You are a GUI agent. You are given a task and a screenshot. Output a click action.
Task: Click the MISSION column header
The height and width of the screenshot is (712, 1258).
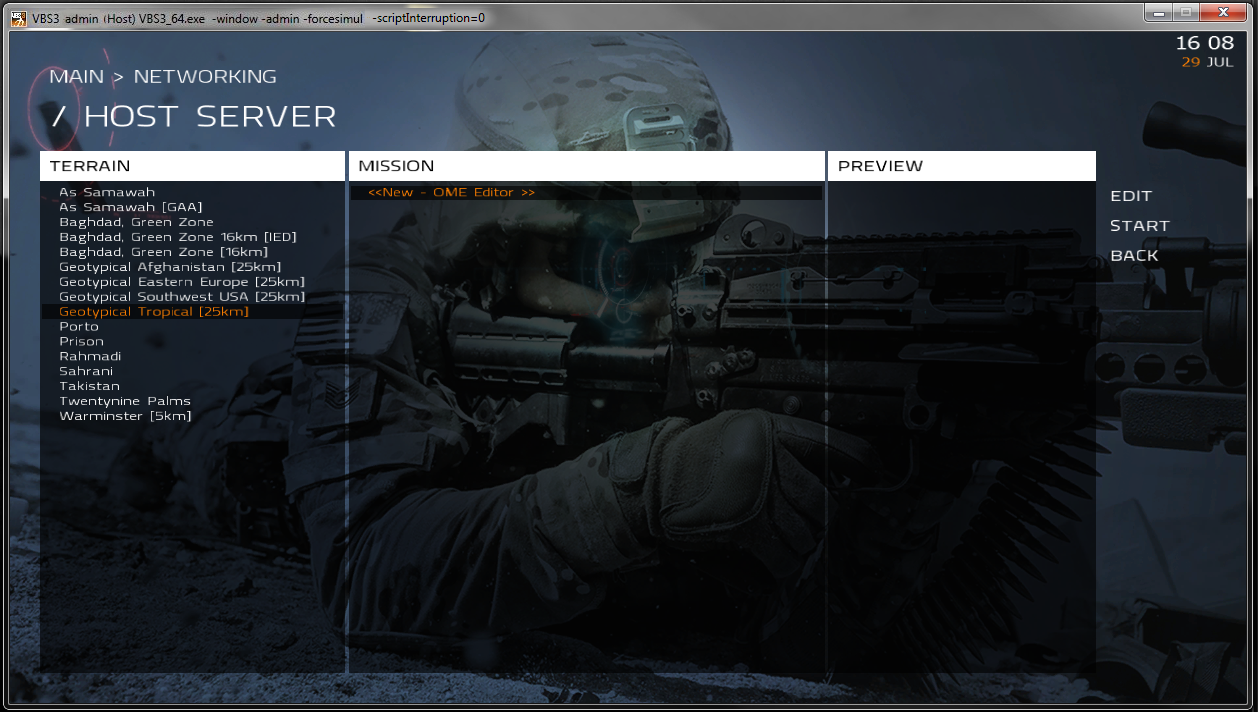(x=586, y=166)
